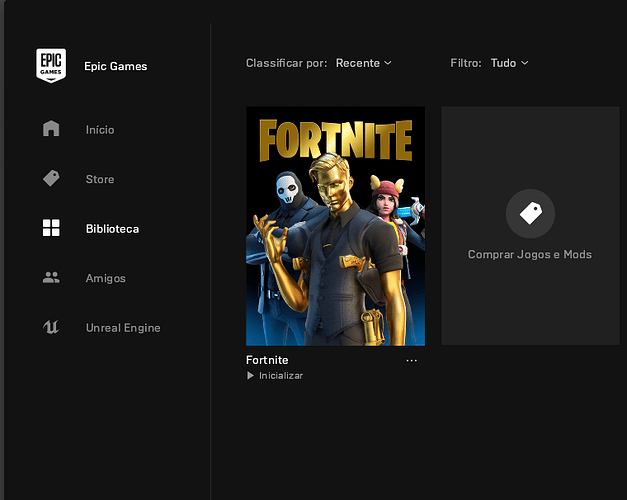Expand the Recente sort dropdown
This screenshot has width=627, height=500.
point(363,63)
